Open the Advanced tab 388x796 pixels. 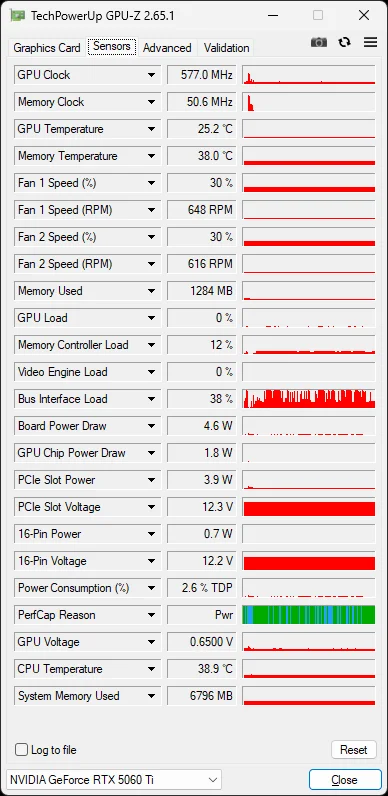(x=167, y=48)
